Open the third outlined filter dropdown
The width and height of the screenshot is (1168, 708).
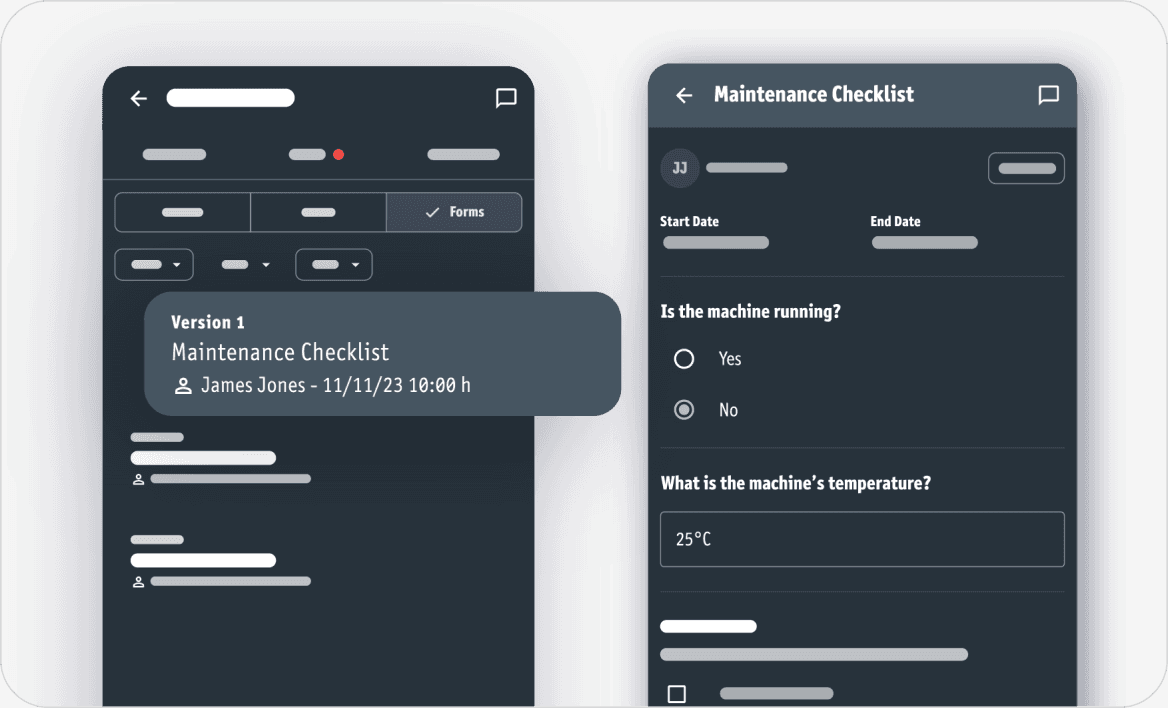coord(334,265)
